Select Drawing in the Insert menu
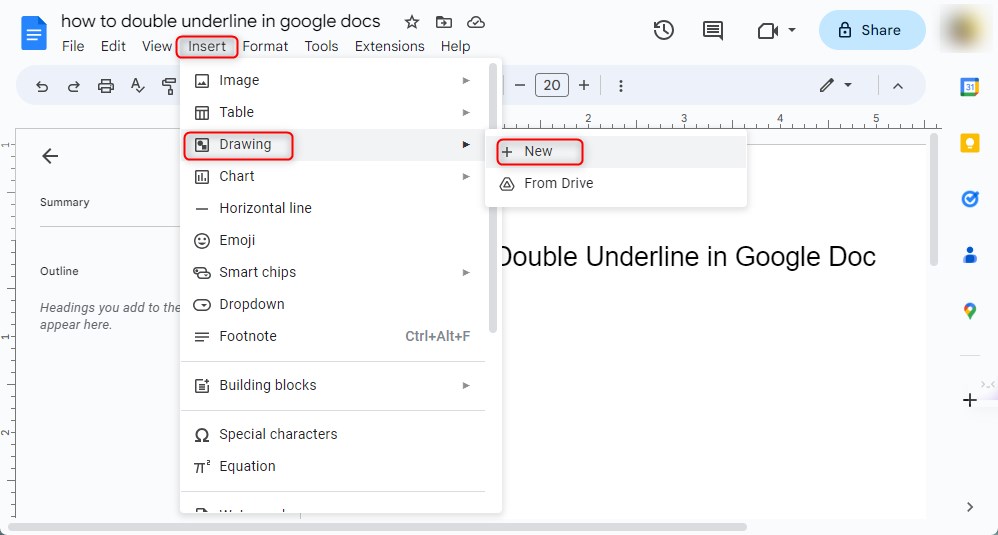Screen dimensions: 998x535 (333, 145)
